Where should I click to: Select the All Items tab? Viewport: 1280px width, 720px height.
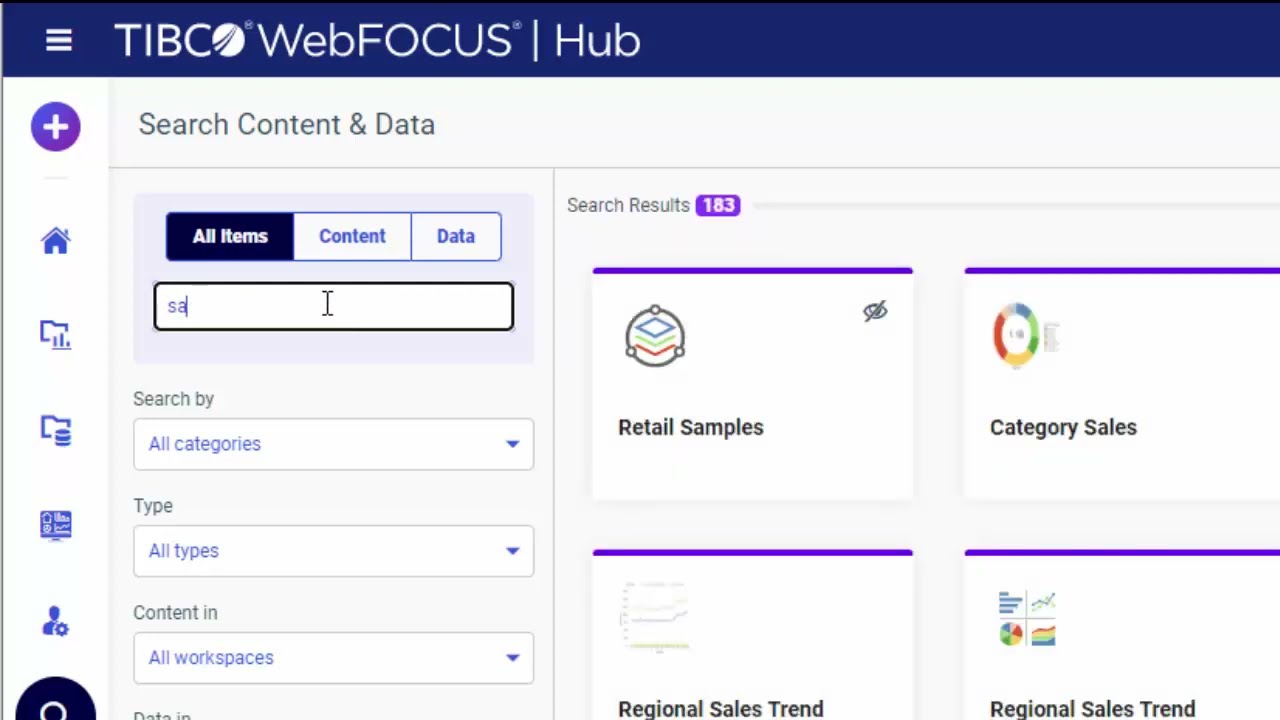click(230, 236)
